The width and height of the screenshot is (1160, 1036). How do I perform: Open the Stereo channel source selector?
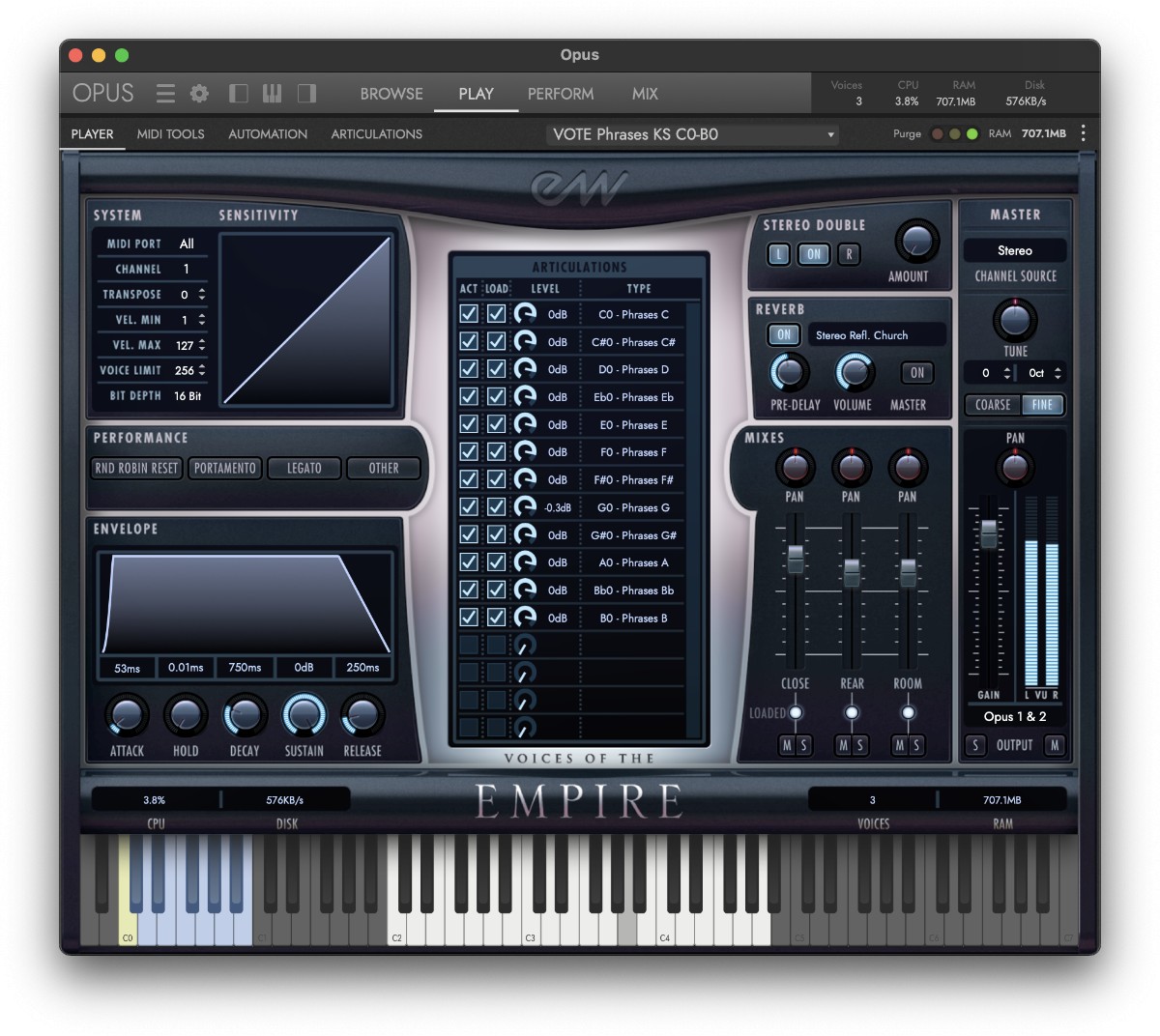[x=1015, y=250]
